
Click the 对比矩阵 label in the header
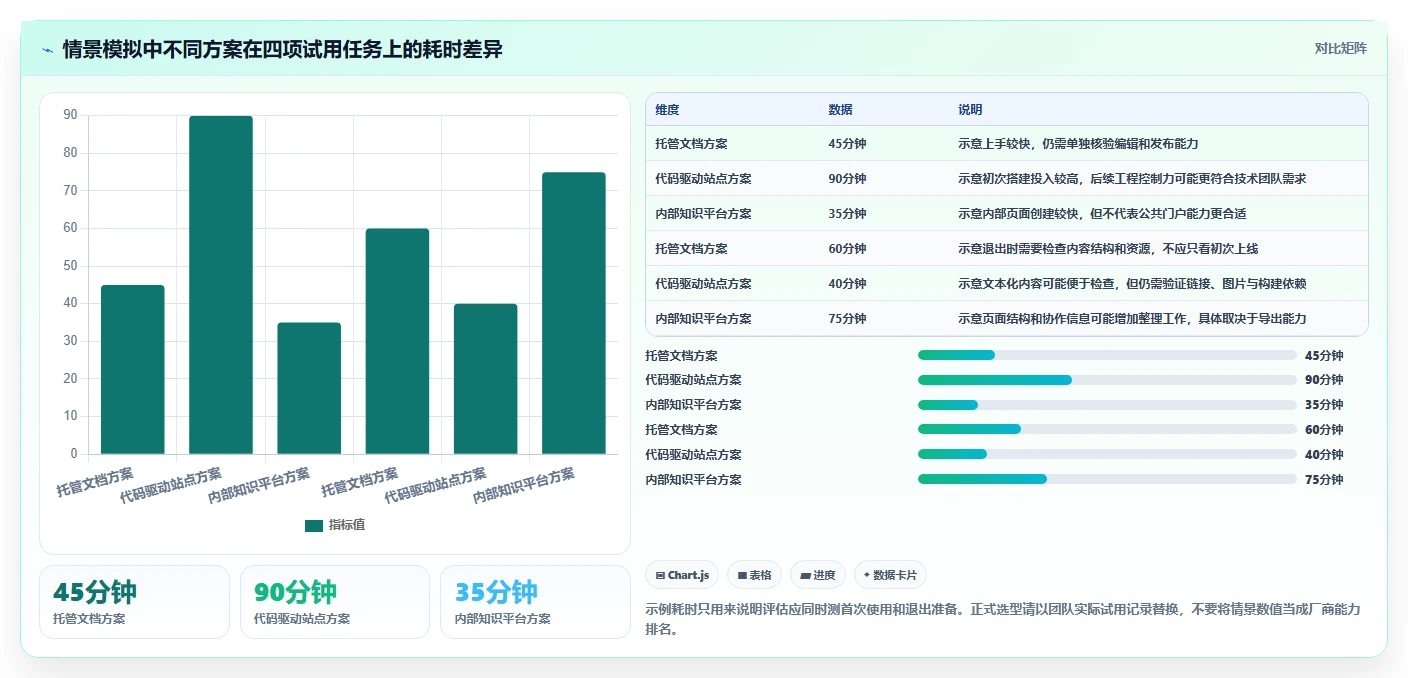[1340, 48]
